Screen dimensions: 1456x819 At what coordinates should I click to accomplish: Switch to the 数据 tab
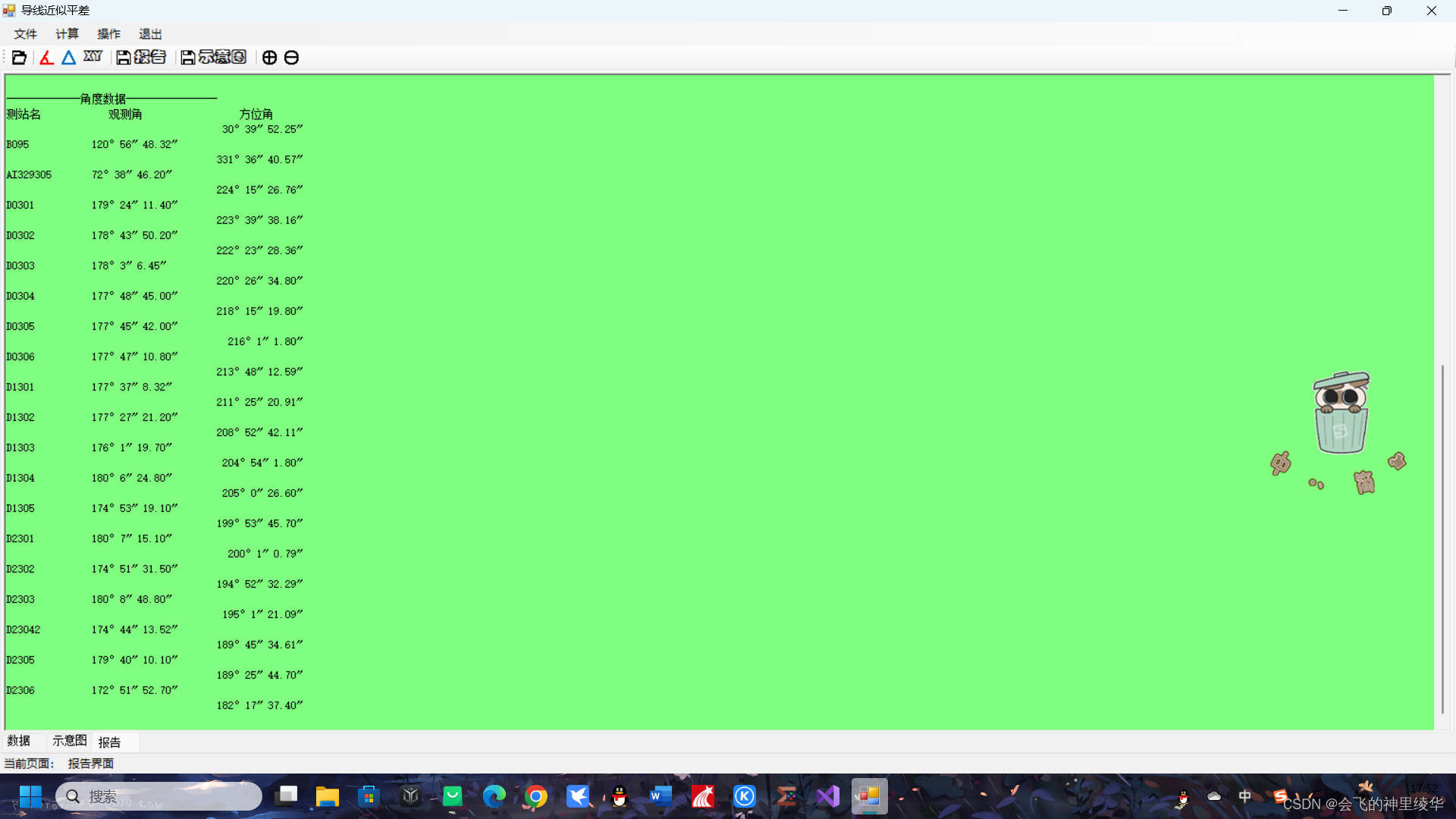(19, 741)
